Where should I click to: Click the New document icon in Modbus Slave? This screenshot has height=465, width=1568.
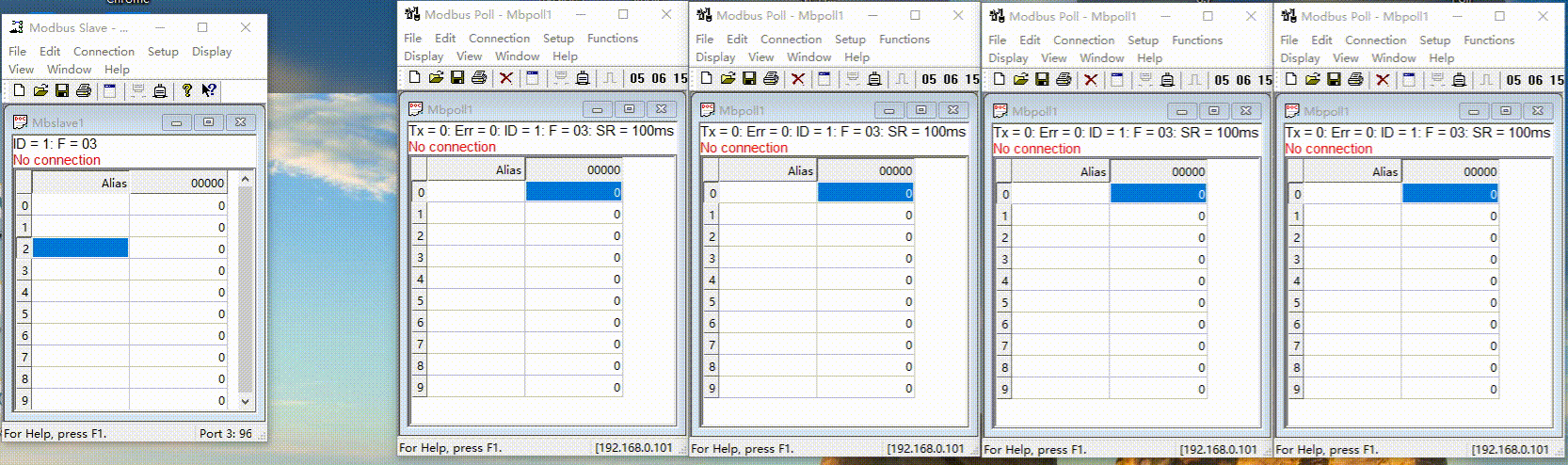pyautogui.click(x=19, y=90)
